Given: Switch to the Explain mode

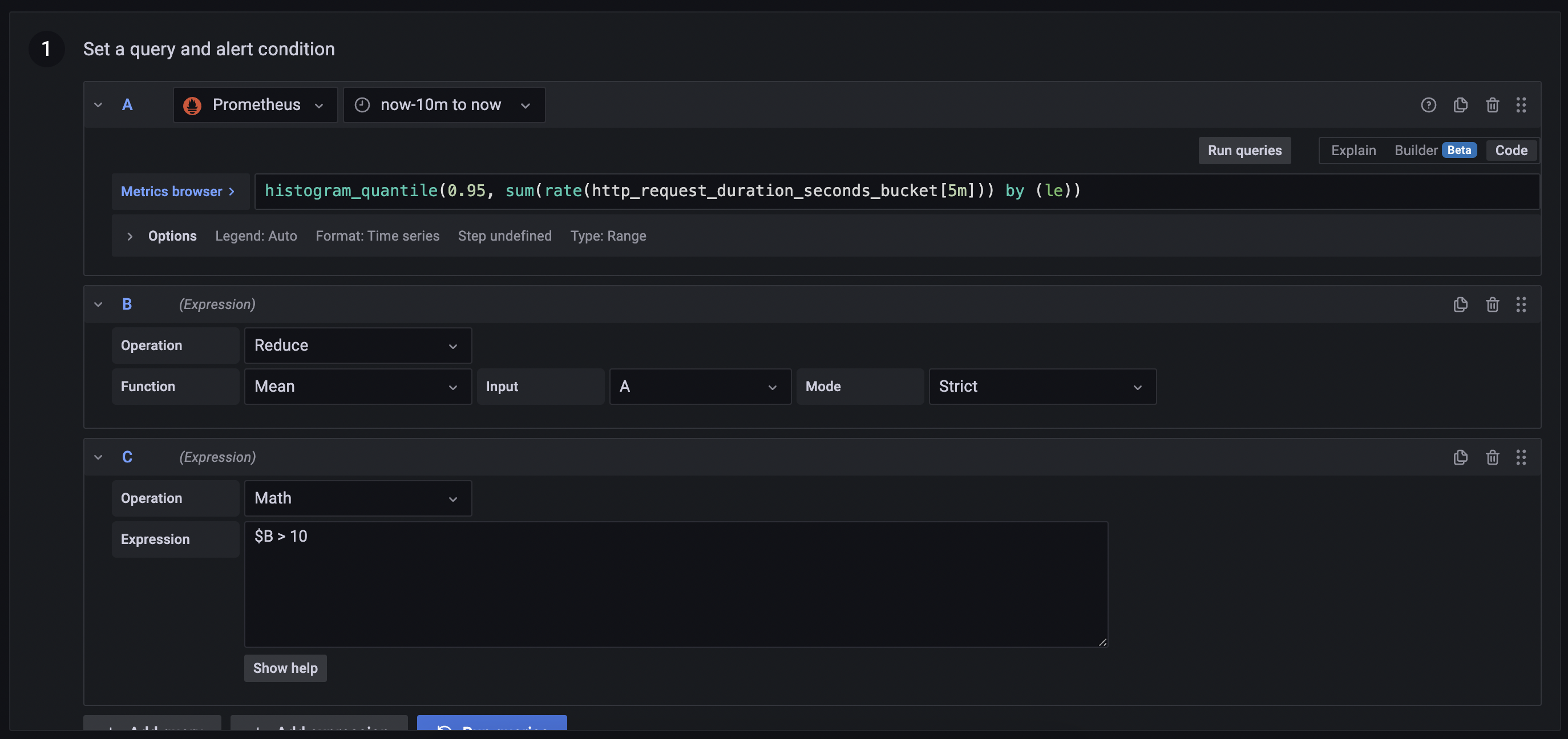Looking at the screenshot, I should [x=1352, y=150].
